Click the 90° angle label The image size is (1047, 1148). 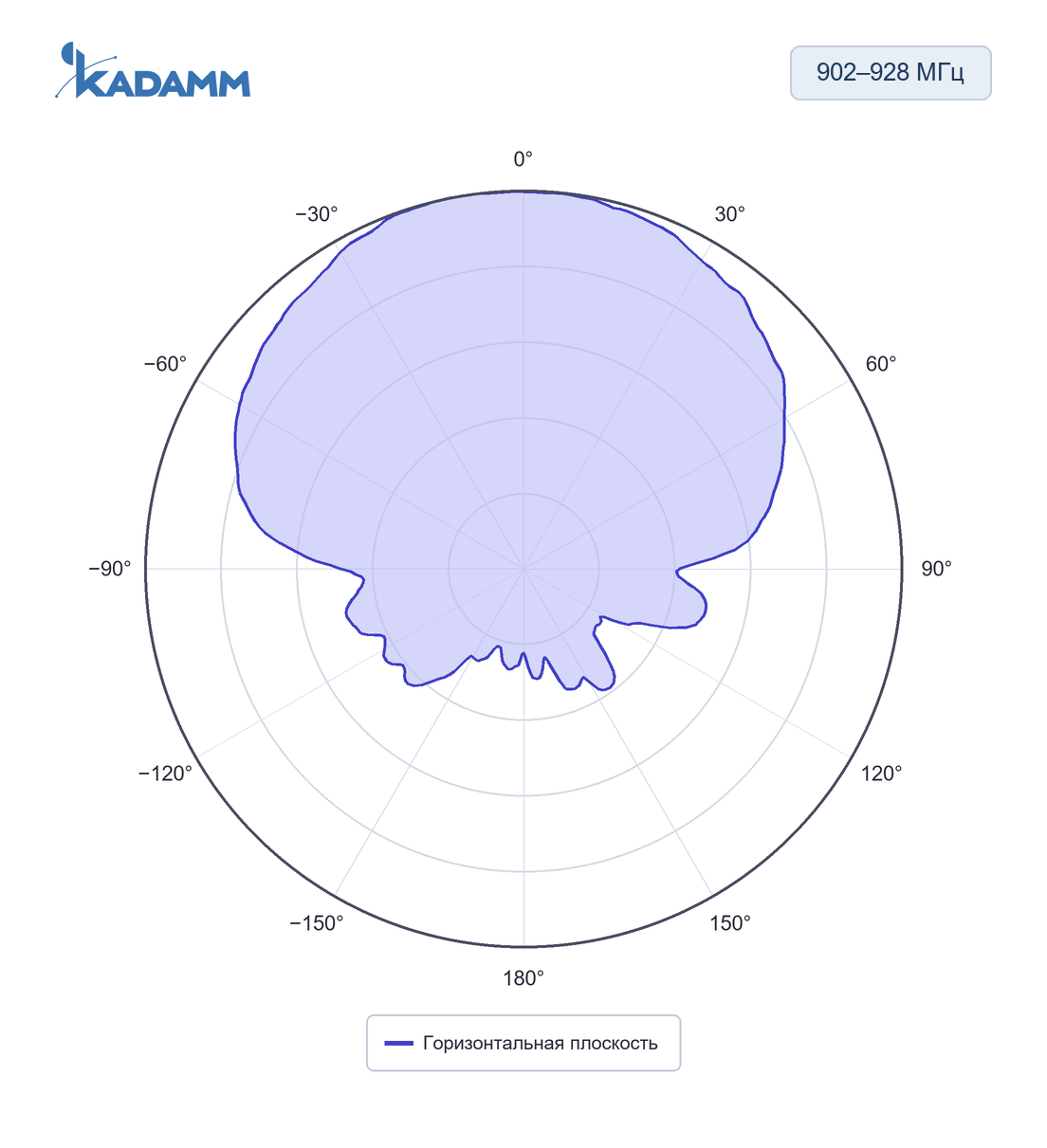pos(936,569)
